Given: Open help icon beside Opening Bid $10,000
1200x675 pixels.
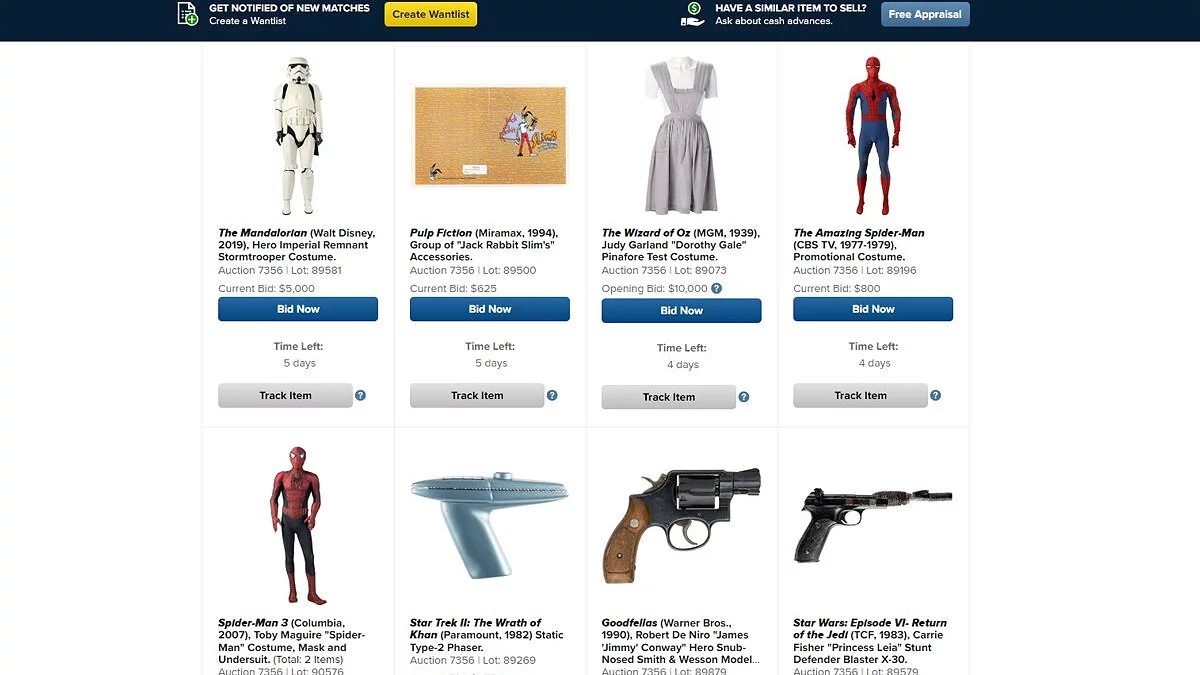Looking at the screenshot, I should pos(716,288).
